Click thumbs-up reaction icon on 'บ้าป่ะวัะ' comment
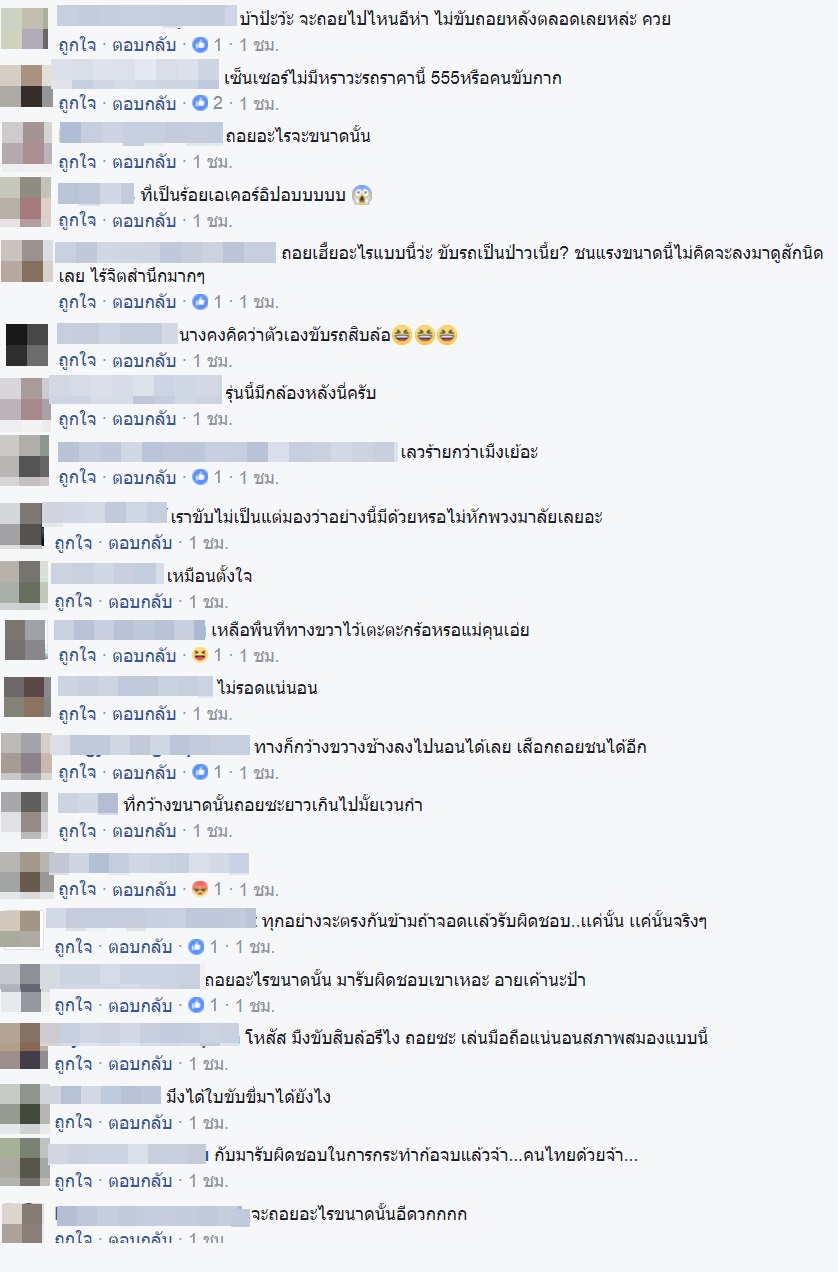838x1272 pixels. pos(200,45)
